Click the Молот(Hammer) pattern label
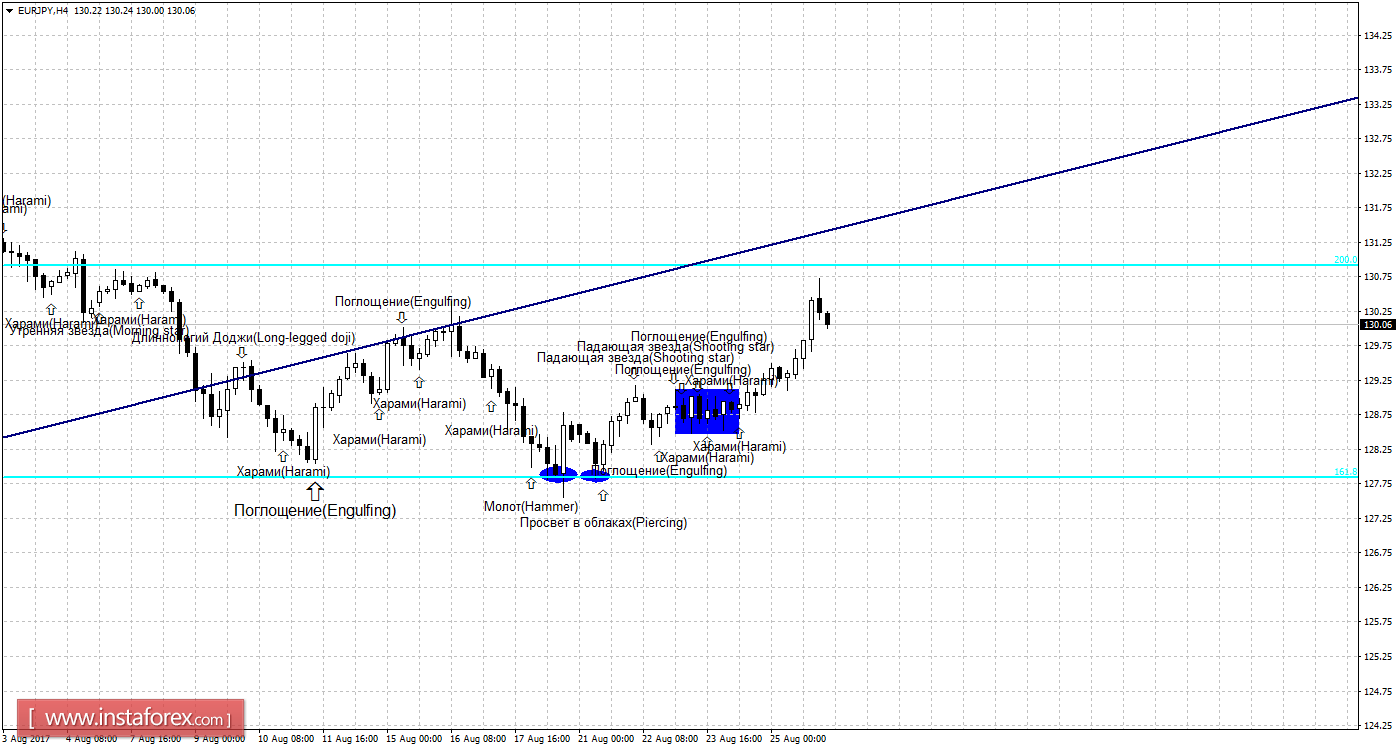 pos(531,507)
